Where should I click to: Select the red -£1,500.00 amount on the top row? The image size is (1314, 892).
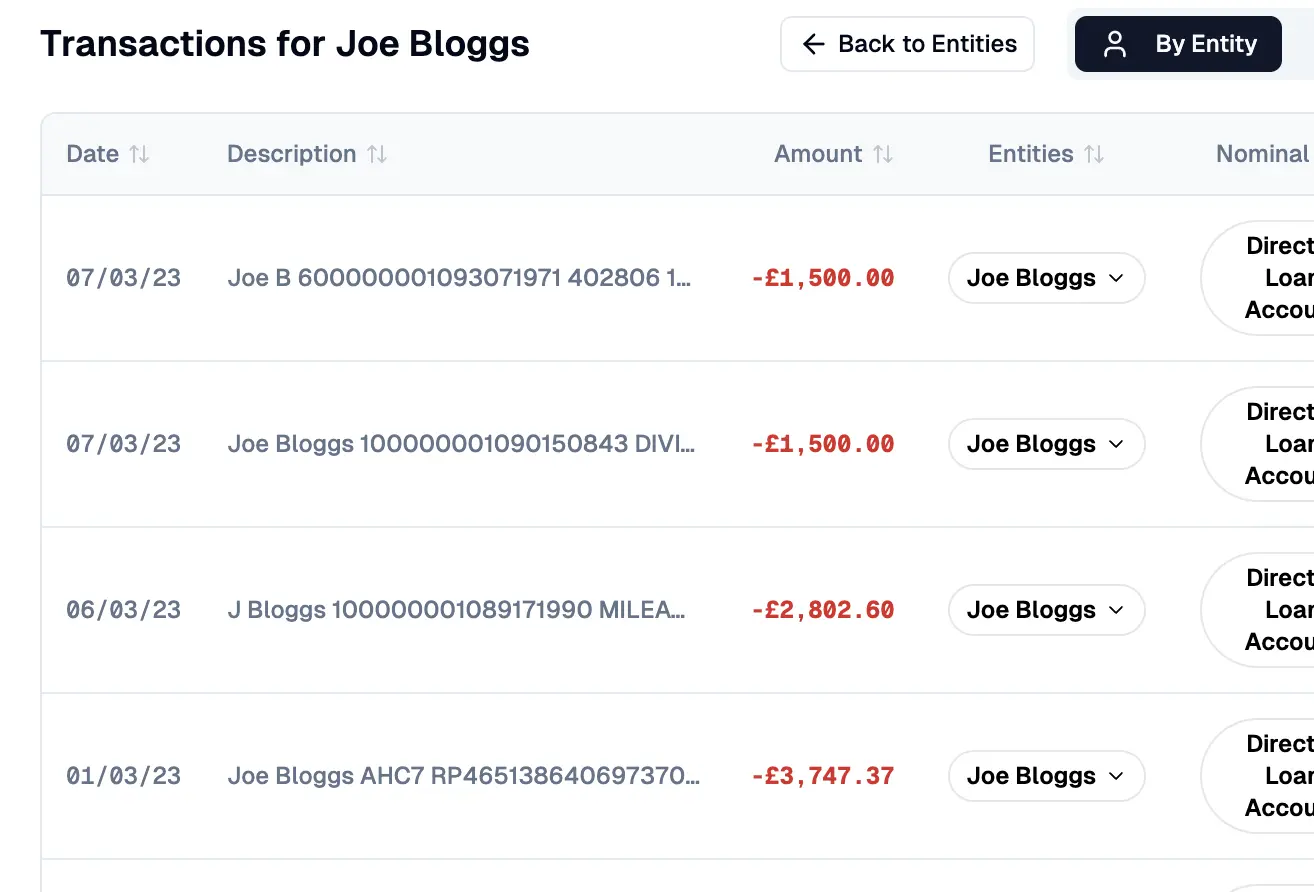[x=822, y=278]
